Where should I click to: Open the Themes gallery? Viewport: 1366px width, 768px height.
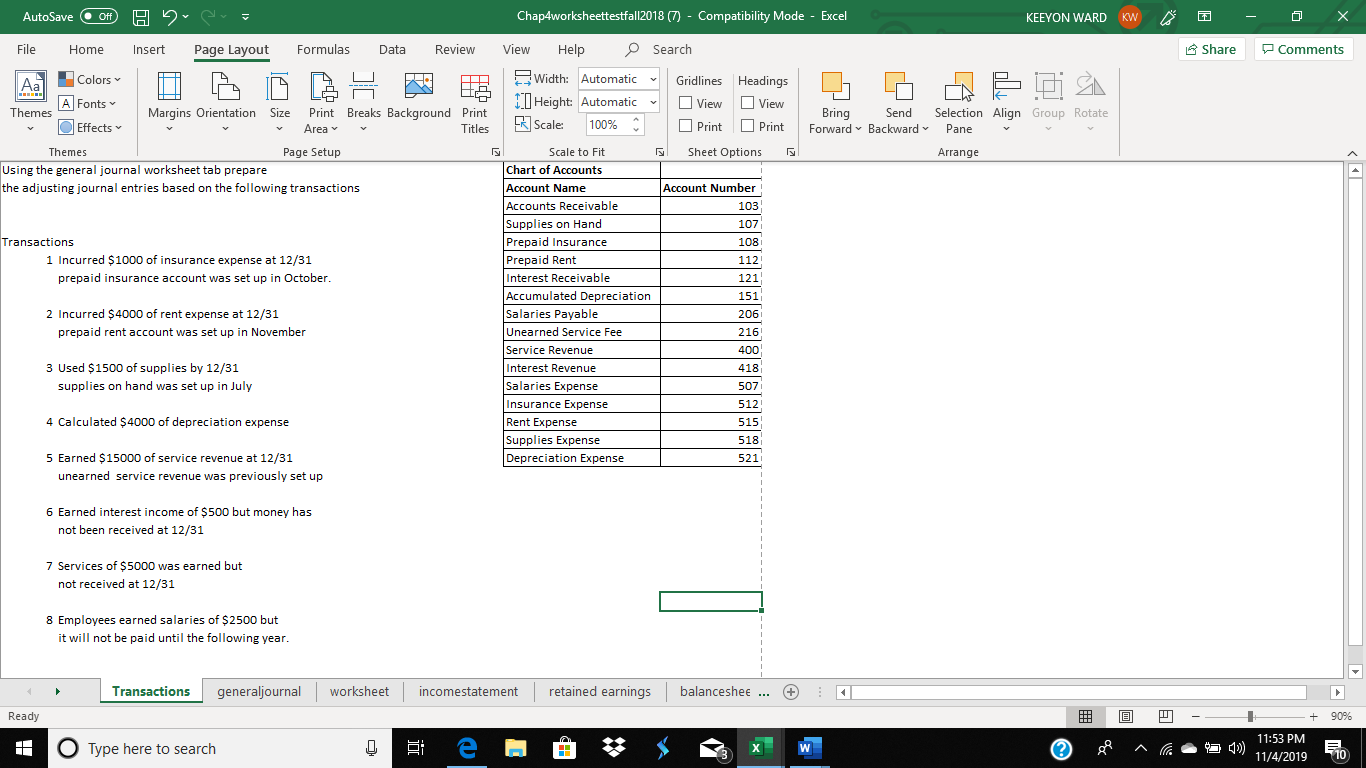click(31, 103)
